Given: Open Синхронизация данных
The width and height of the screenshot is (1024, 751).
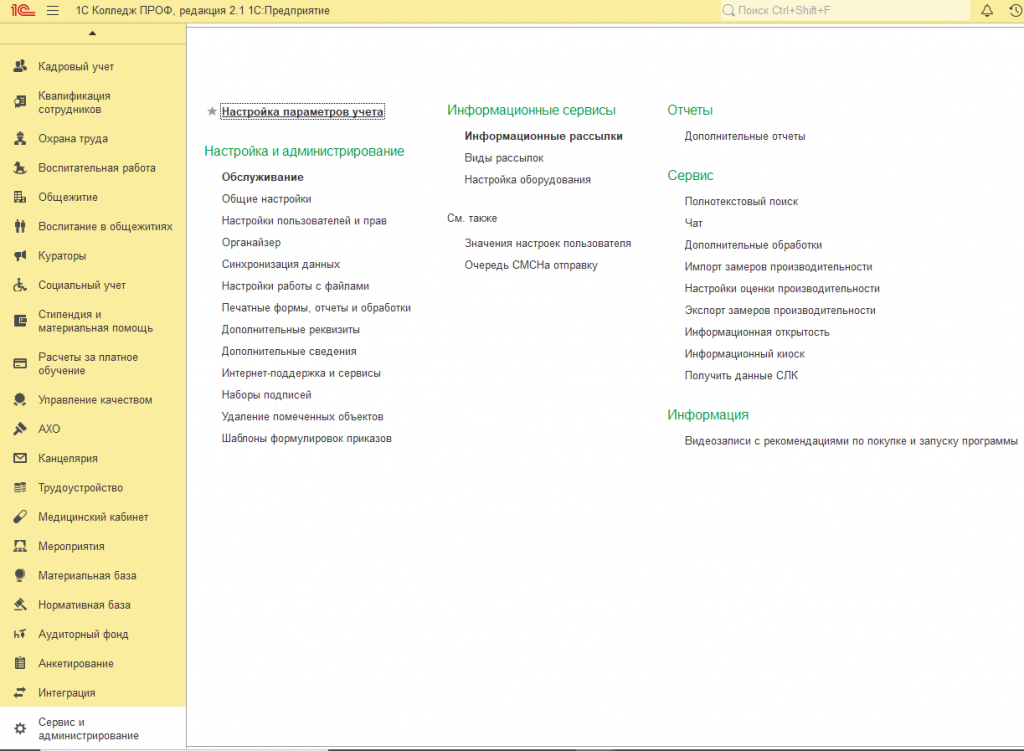Looking at the screenshot, I should click(281, 264).
